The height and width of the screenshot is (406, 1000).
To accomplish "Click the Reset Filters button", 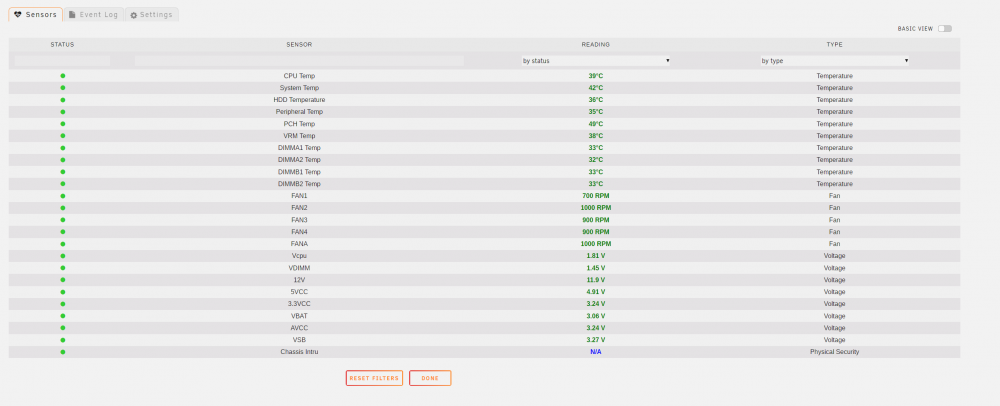I will coord(374,378).
